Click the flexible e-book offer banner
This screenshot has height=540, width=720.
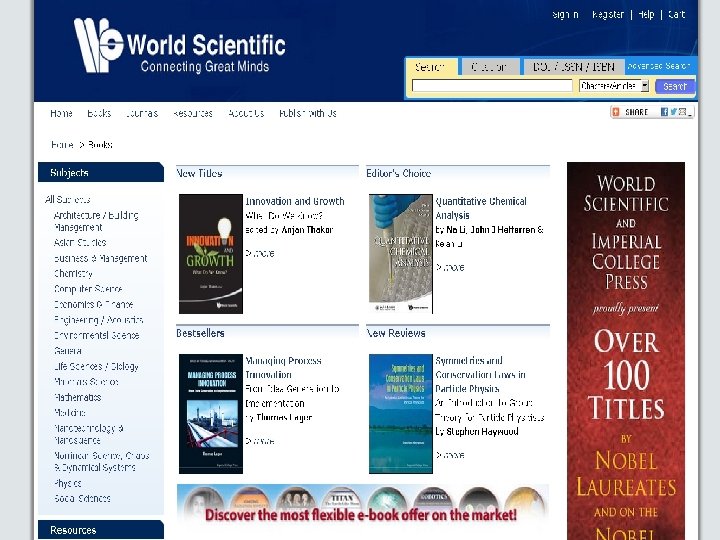coord(363,505)
